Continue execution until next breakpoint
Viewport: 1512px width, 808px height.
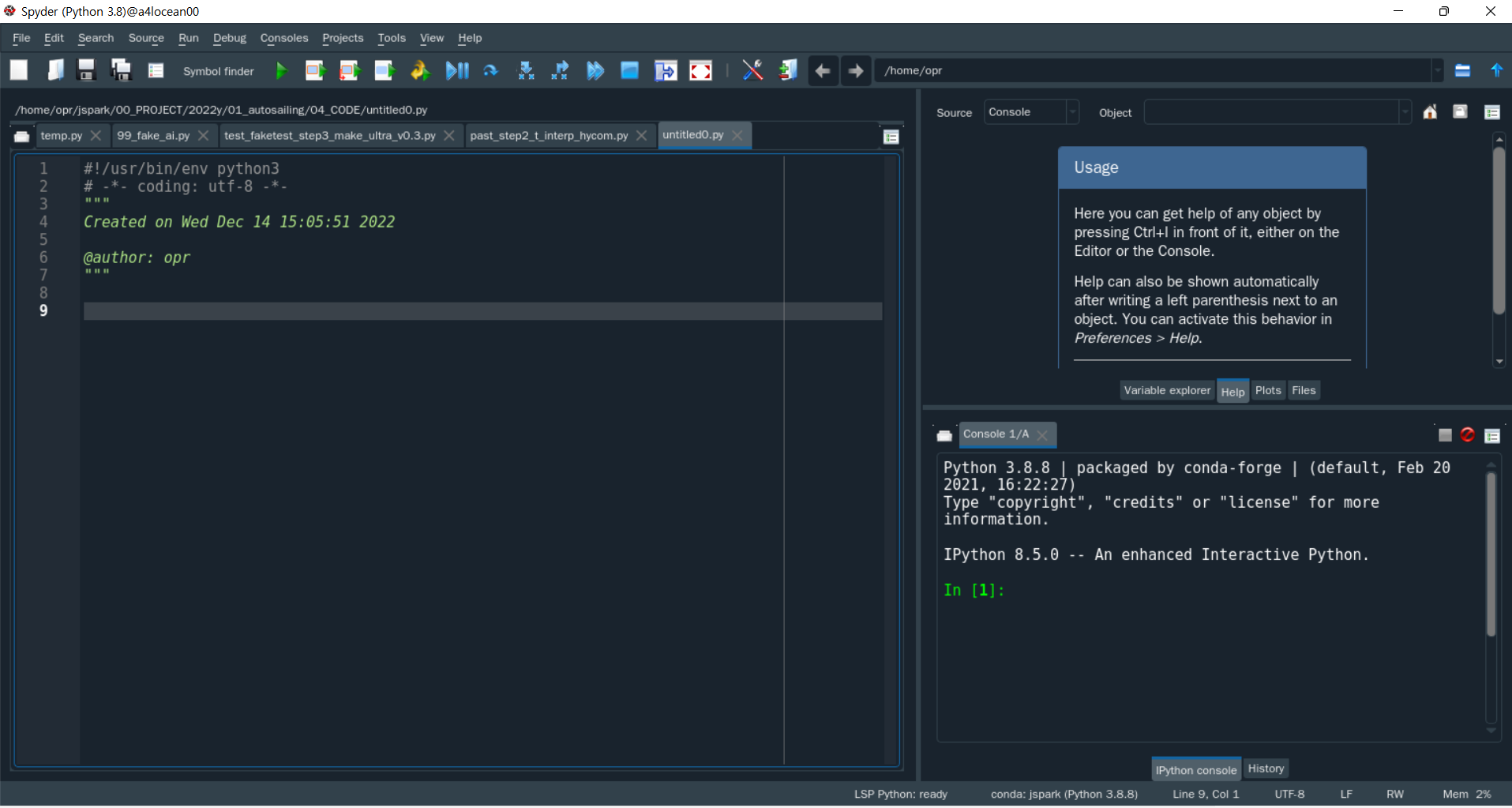(595, 71)
